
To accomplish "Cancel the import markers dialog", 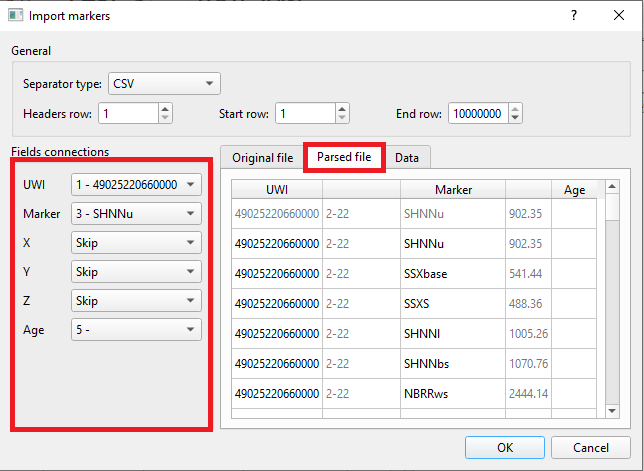I will [591, 447].
